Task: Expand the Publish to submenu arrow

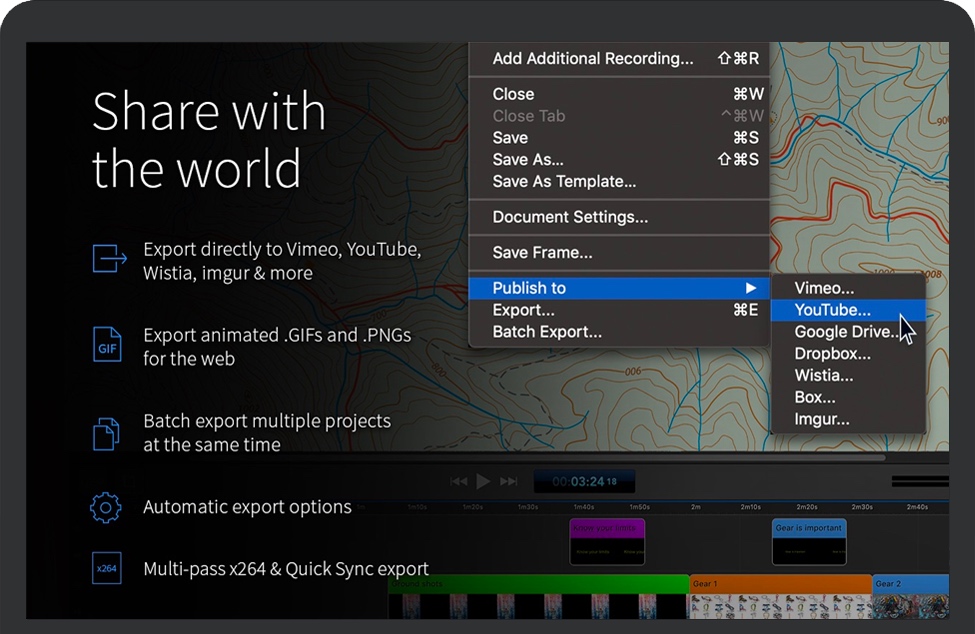Action: click(751, 288)
